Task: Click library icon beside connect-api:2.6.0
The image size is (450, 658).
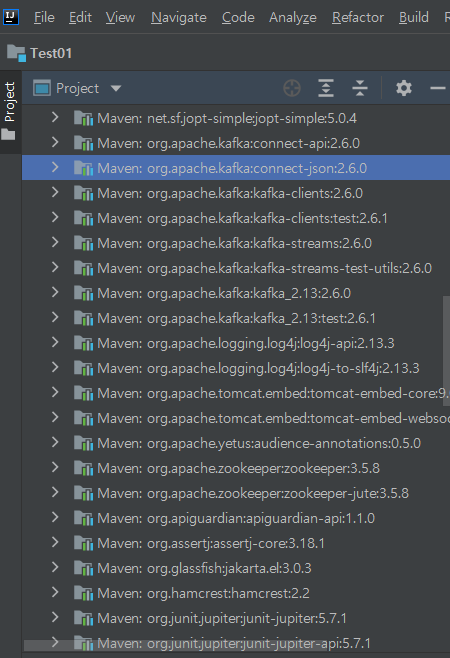Action: 84,143
